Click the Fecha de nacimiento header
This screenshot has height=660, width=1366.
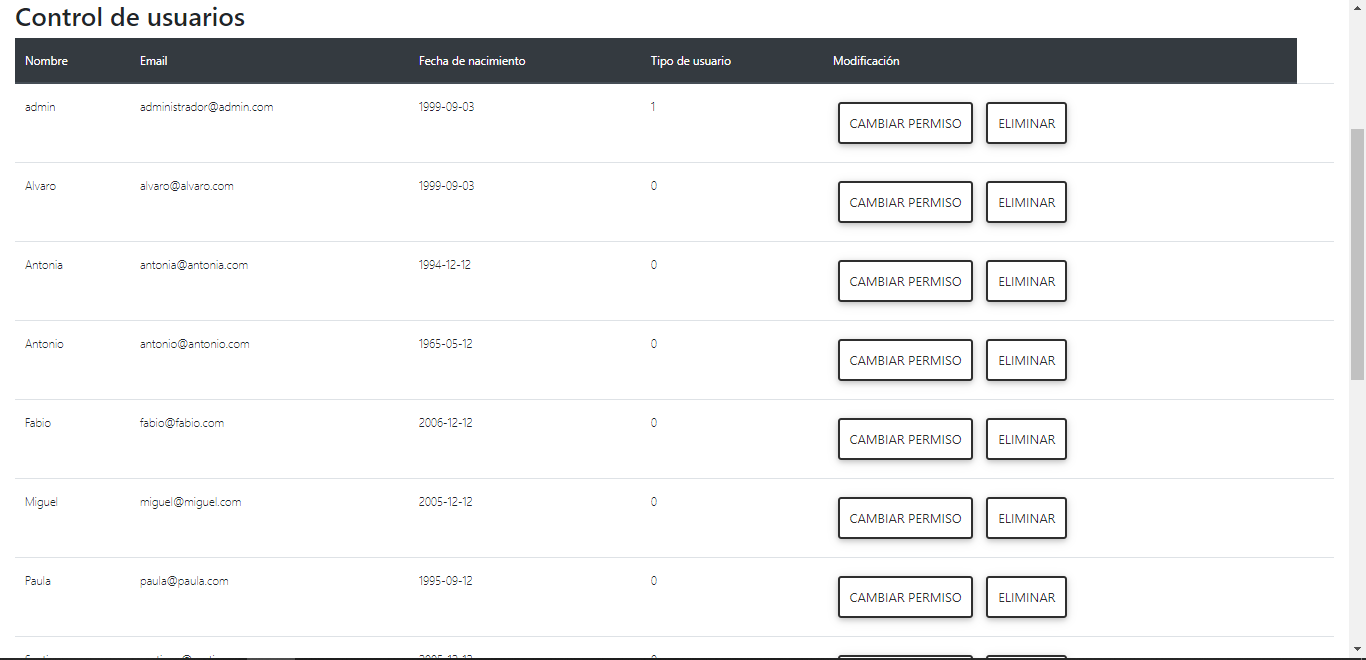point(472,61)
